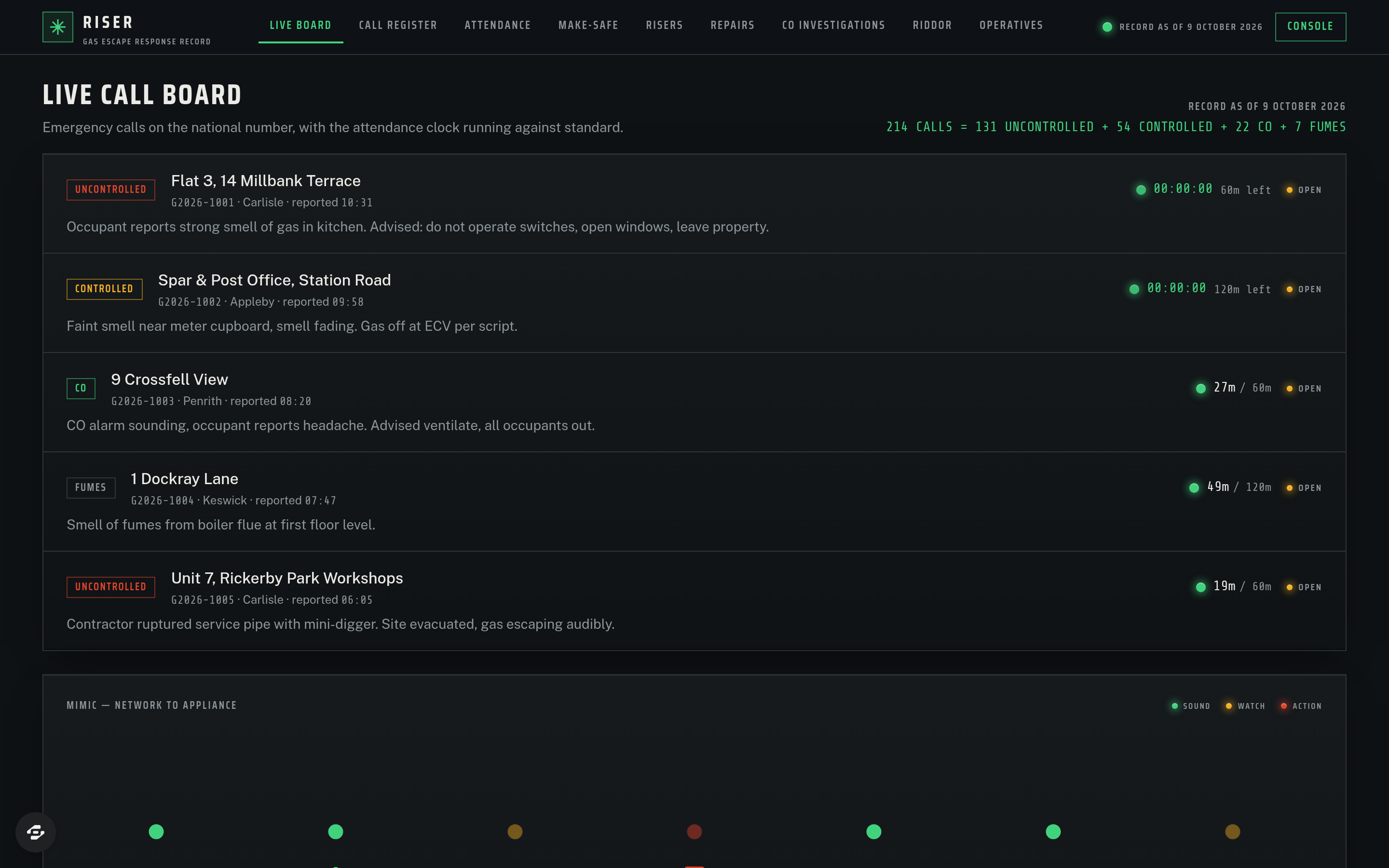The width and height of the screenshot is (1389, 868).
Task: Open the CO Investigations tab
Action: [833, 25]
